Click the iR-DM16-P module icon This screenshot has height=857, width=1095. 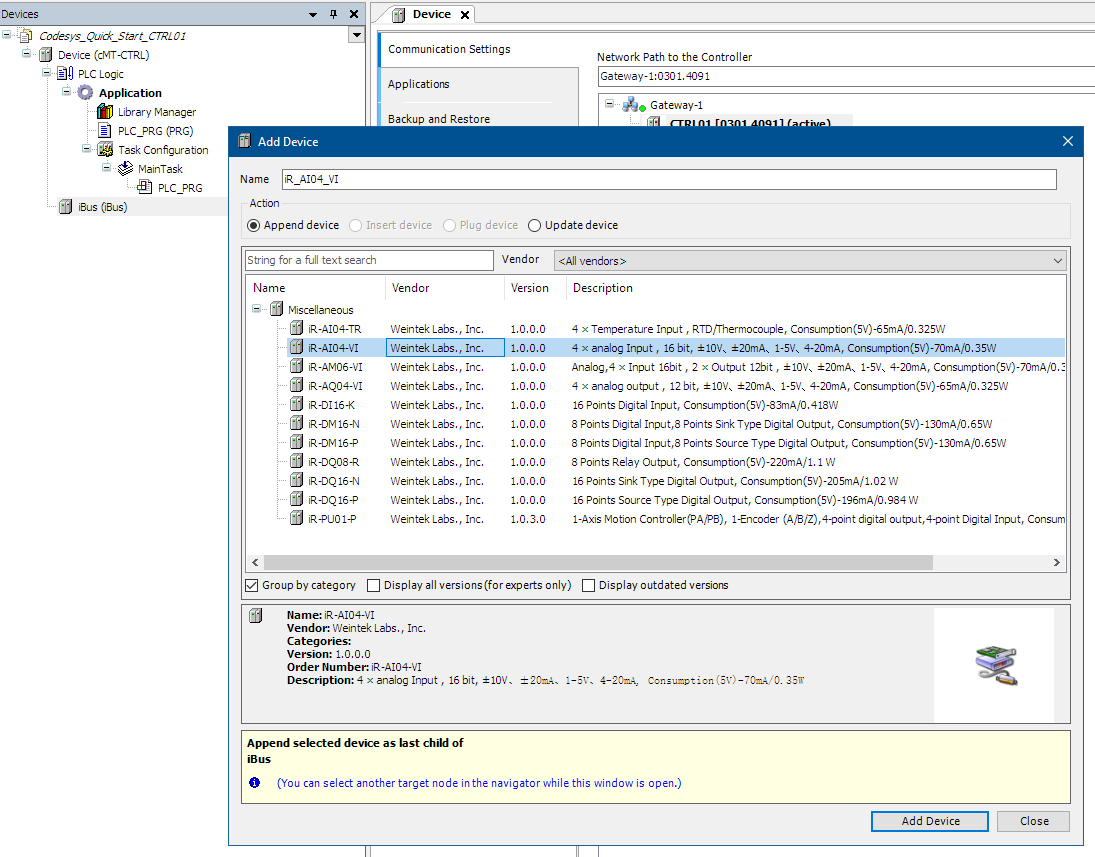click(x=297, y=442)
